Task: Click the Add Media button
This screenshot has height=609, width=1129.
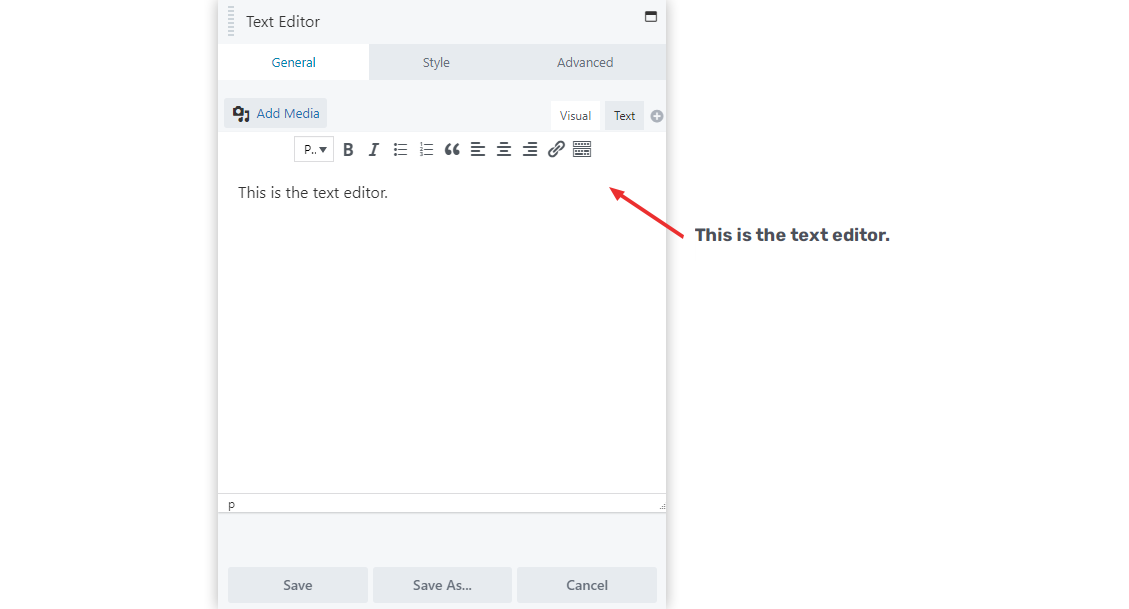Action: pyautogui.click(x=276, y=114)
